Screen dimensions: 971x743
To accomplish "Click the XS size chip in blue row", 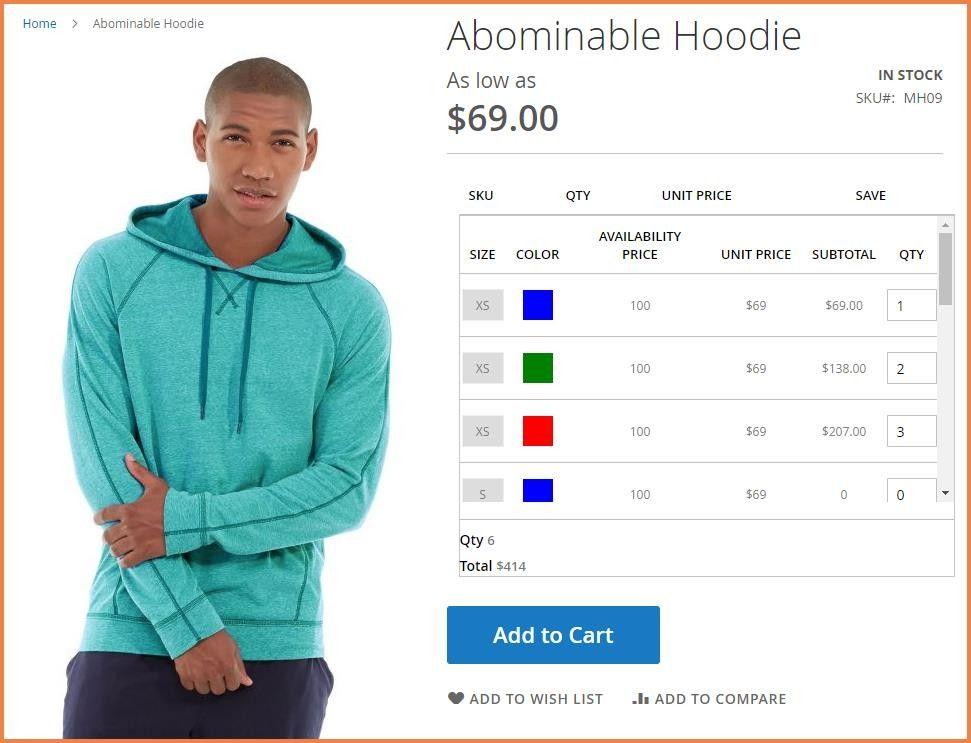I will coord(482,305).
